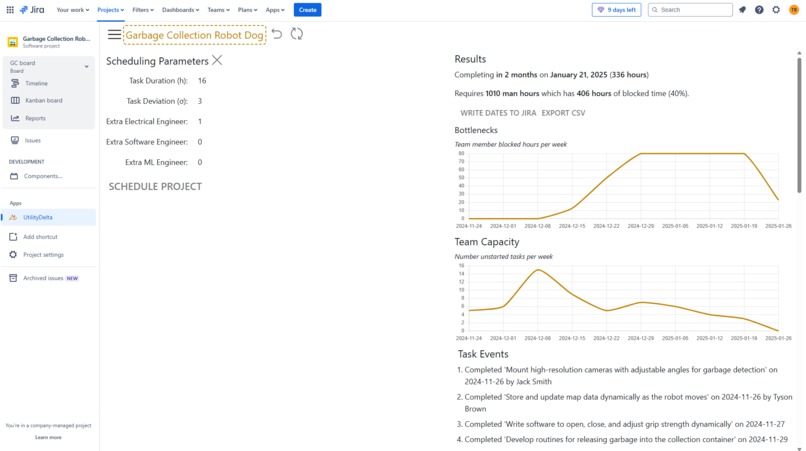This screenshot has height=451, width=806.
Task: Click the refresh sync icon
Action: pyautogui.click(x=297, y=34)
